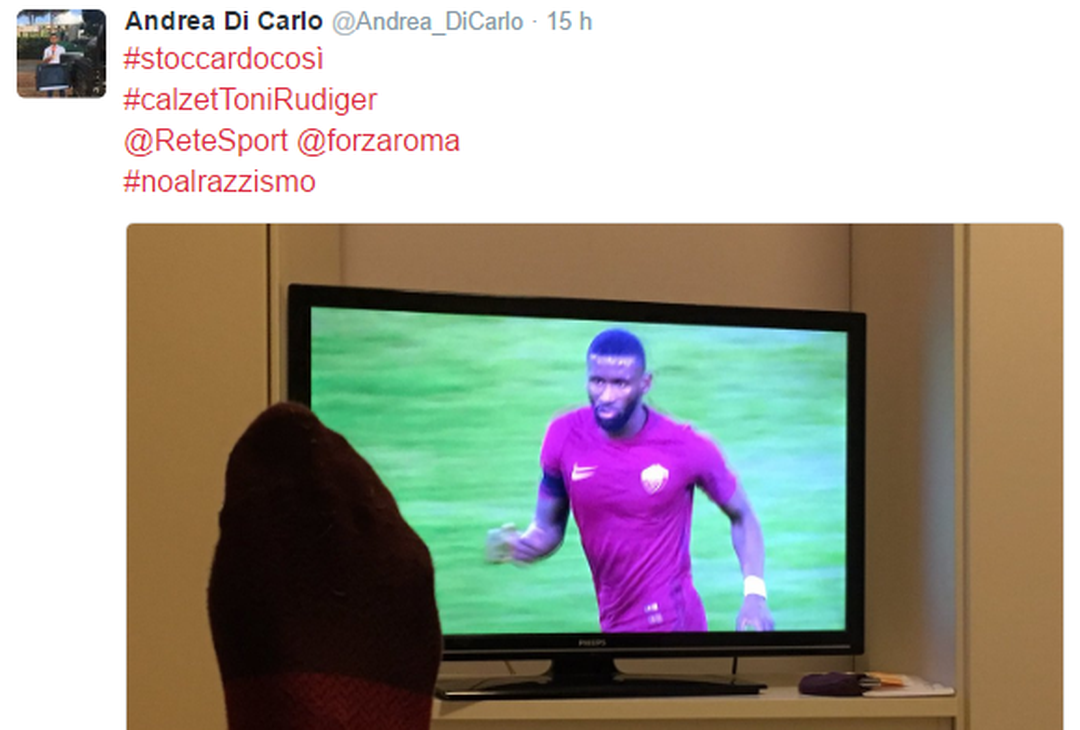Visit the @forzaroma mention

[x=378, y=141]
